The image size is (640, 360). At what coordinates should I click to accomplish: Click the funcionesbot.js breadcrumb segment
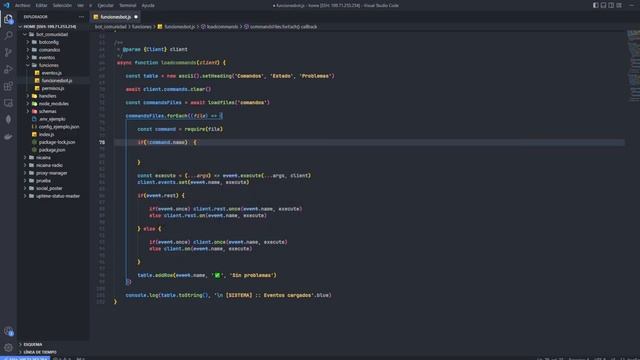[176, 27]
